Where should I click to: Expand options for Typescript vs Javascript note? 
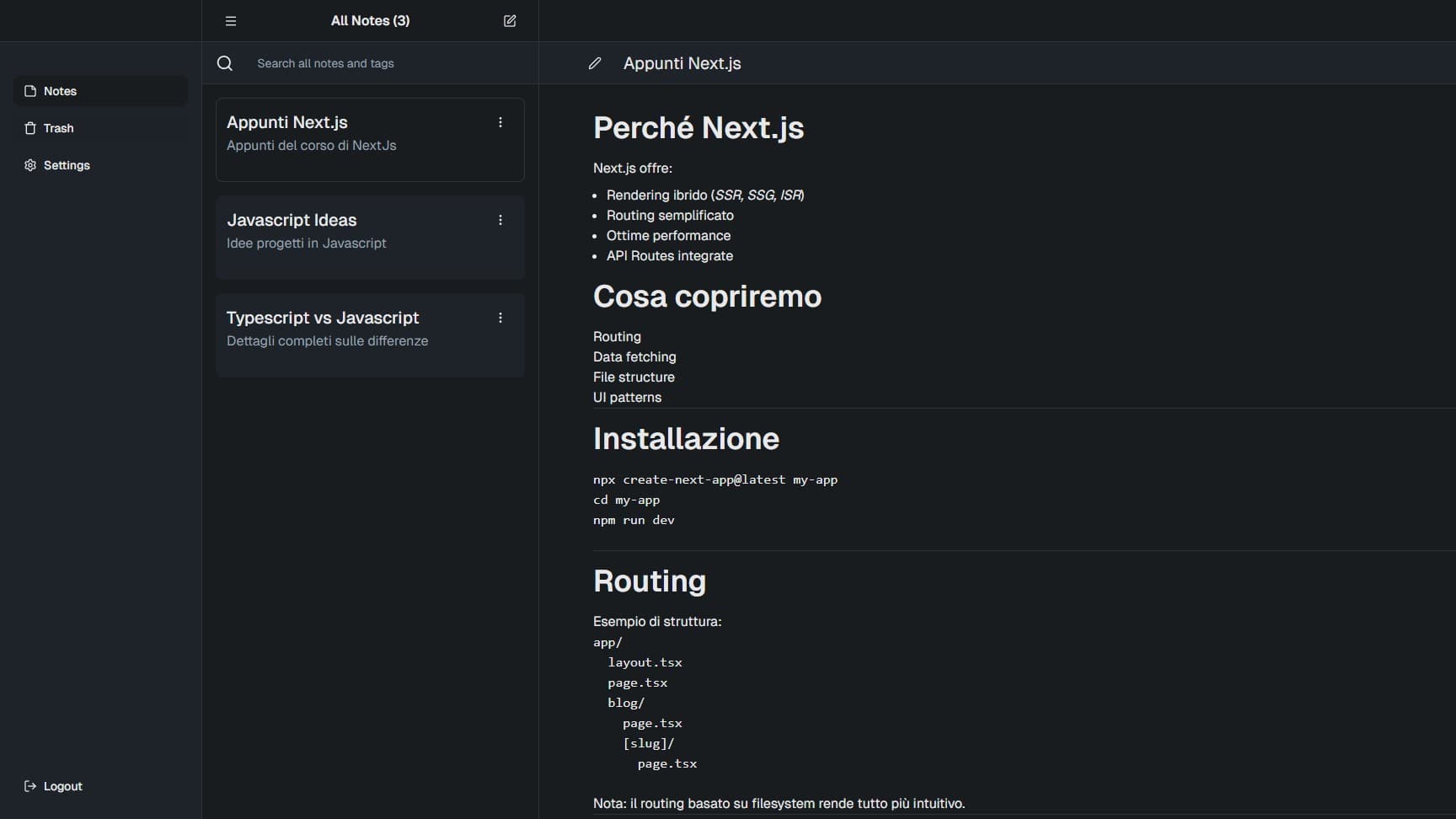point(500,318)
